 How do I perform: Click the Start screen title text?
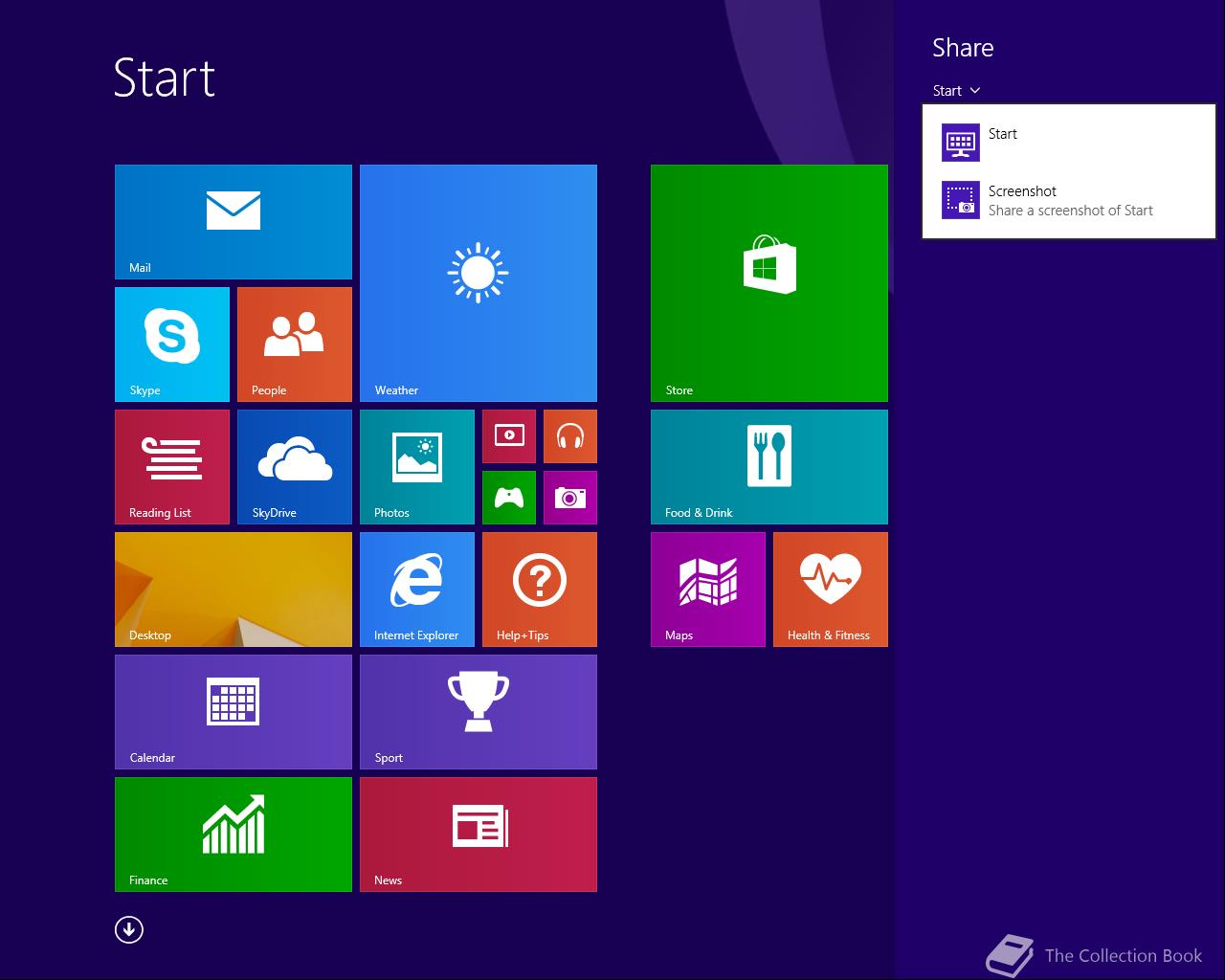pyautogui.click(x=165, y=78)
